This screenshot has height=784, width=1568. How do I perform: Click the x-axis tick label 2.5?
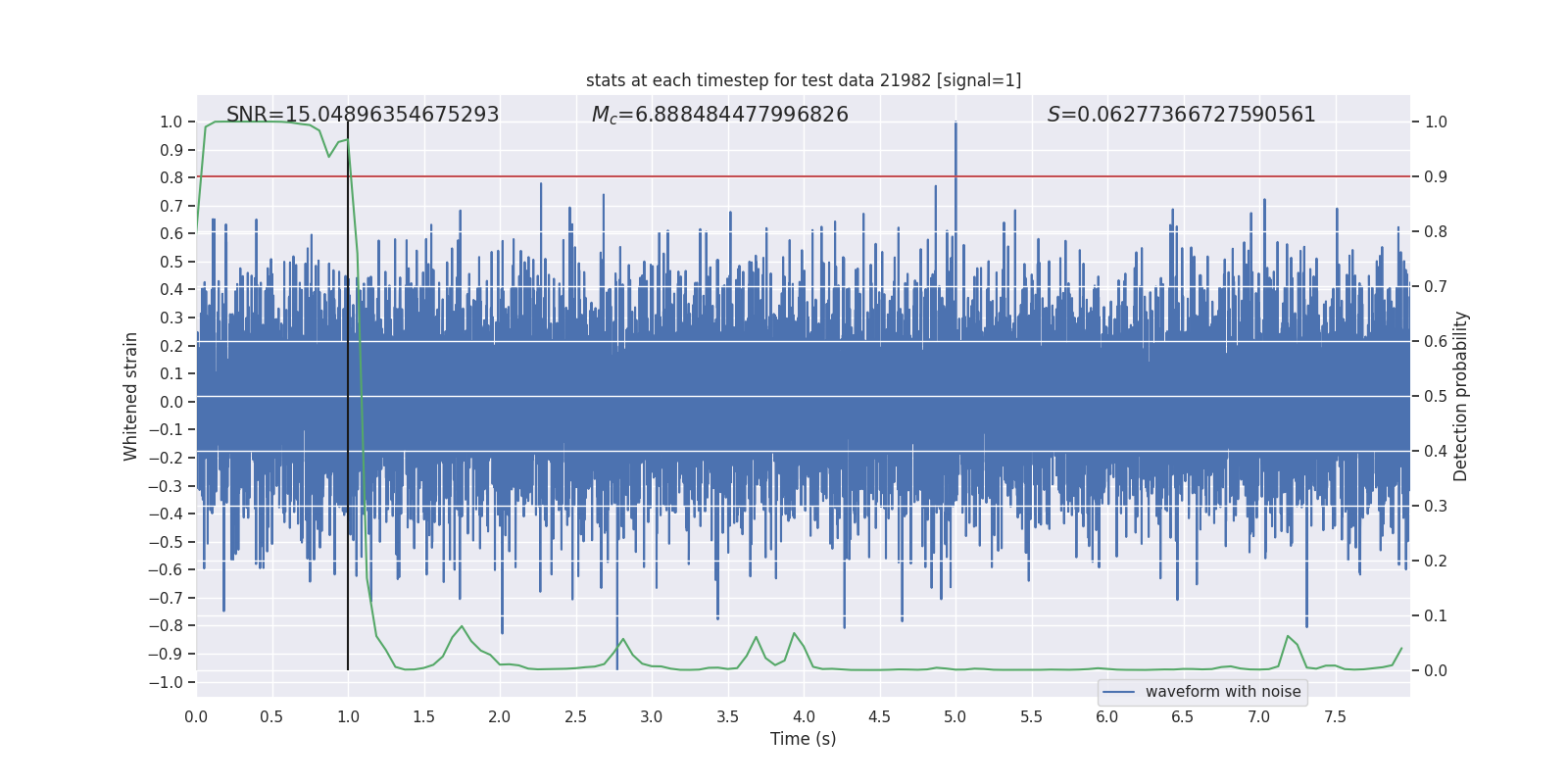click(x=575, y=717)
